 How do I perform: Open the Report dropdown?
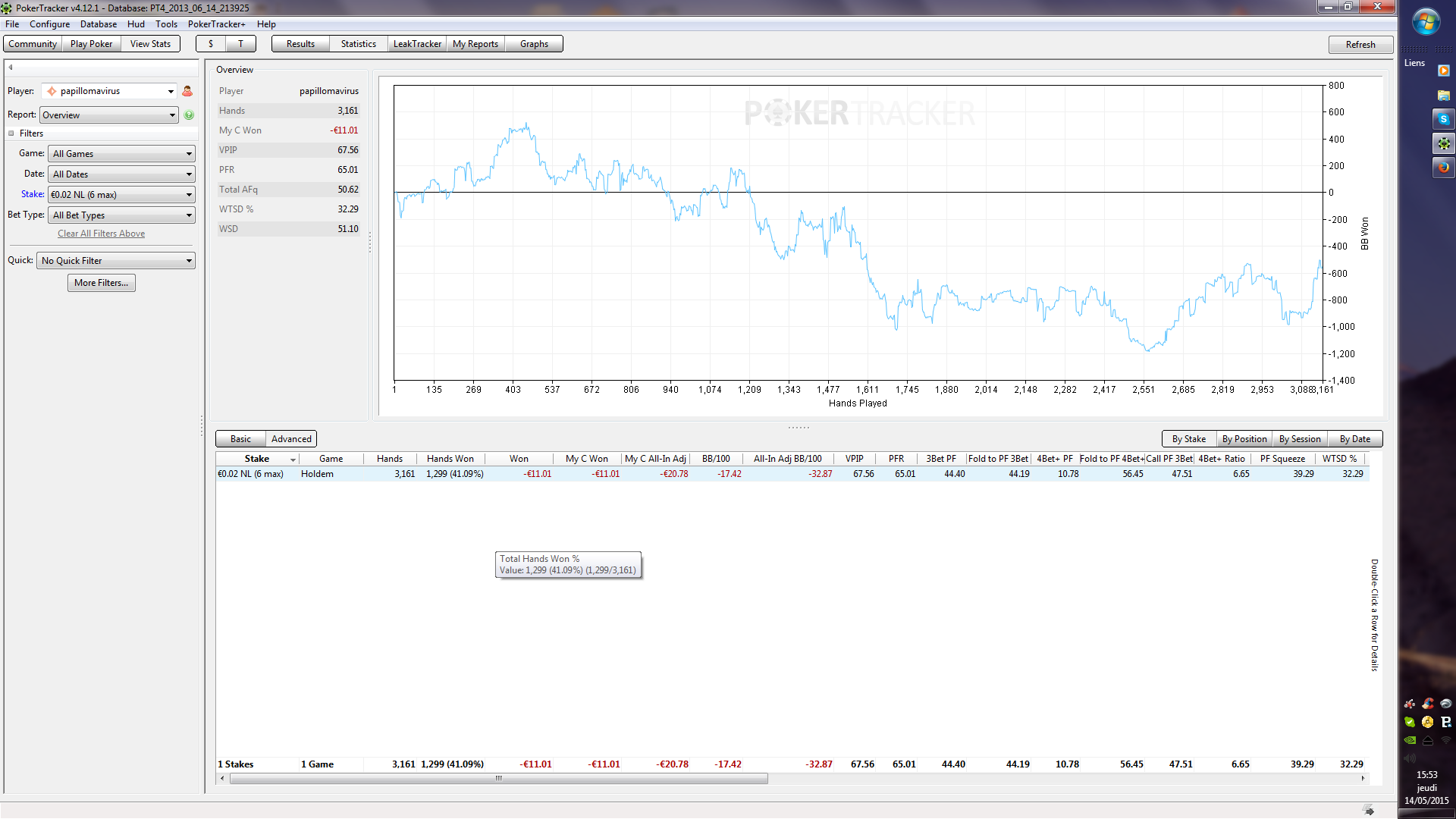pyautogui.click(x=109, y=115)
